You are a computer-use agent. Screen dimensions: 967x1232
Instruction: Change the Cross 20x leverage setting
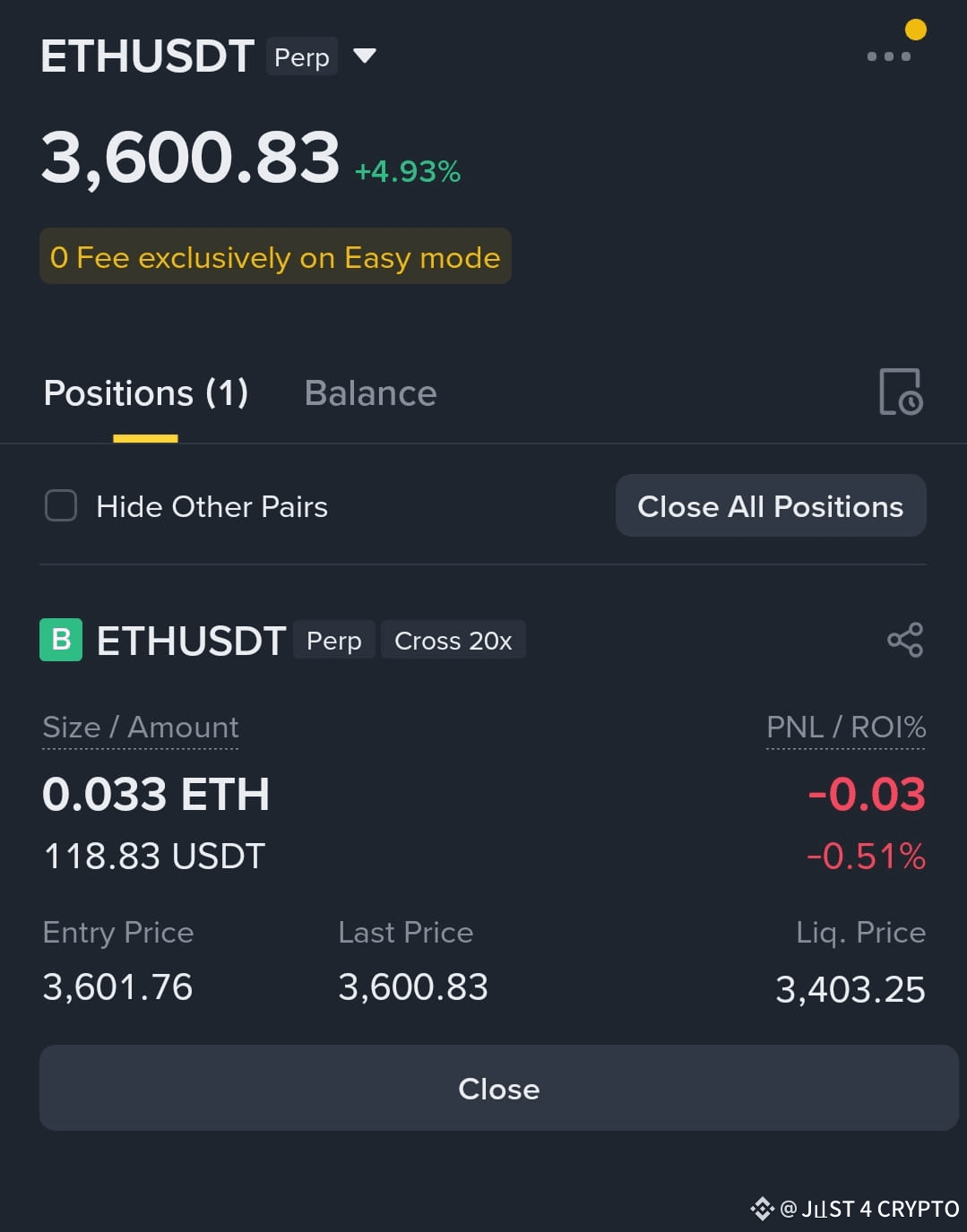453,641
